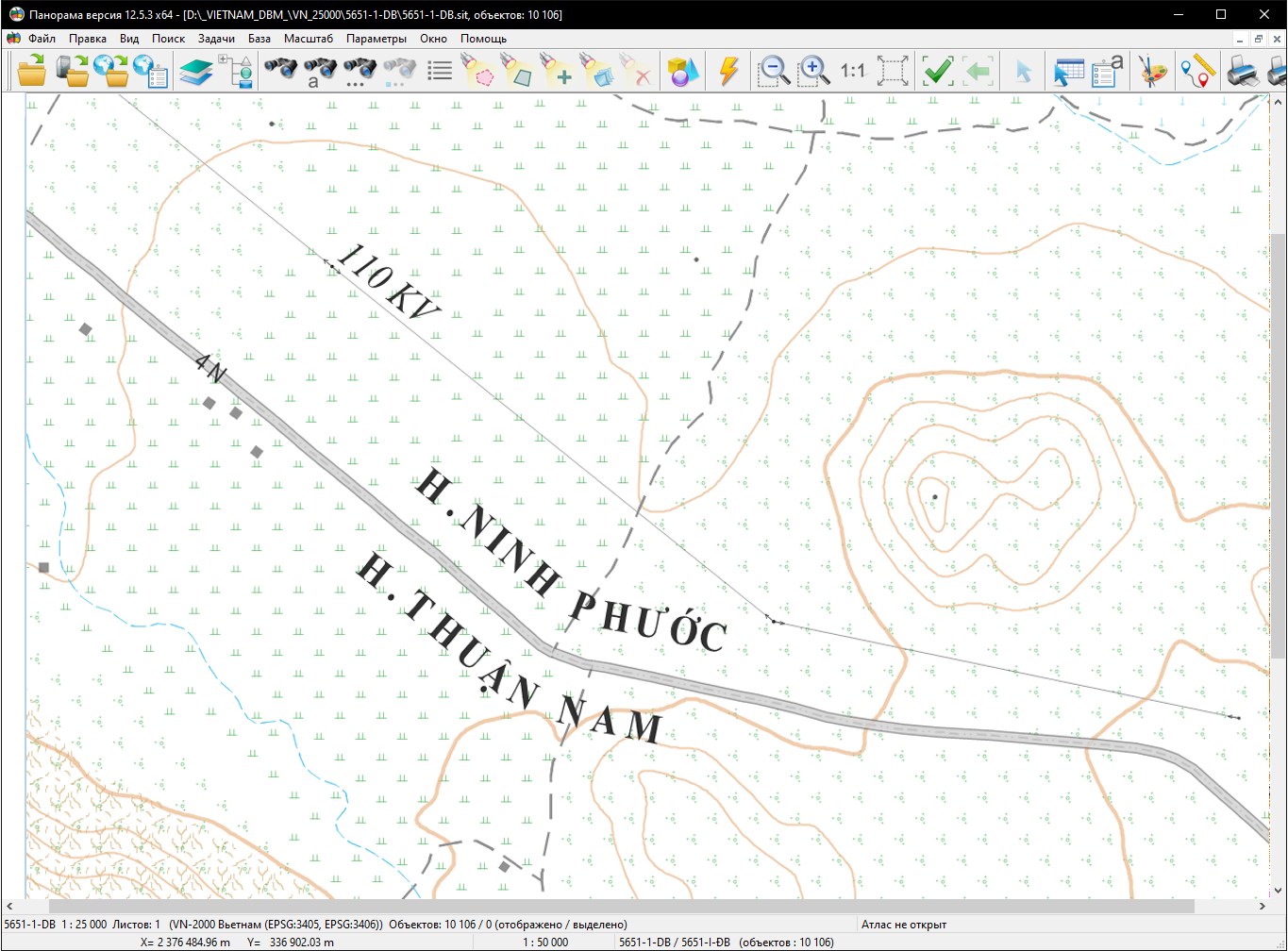Zoom in with the plus magnifier
The width and height of the screenshot is (1288, 951).
click(813, 71)
